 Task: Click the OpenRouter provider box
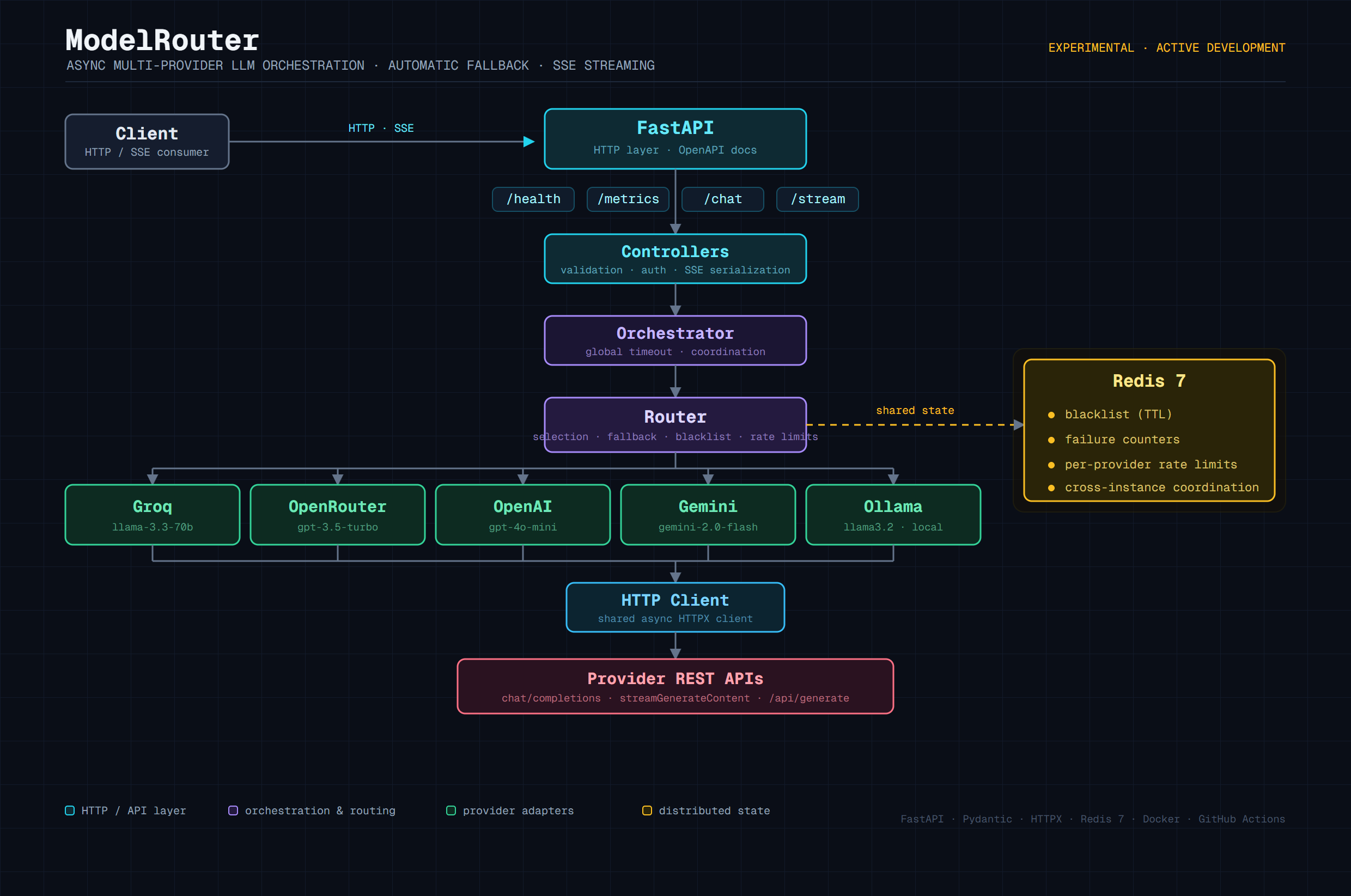pos(338,515)
